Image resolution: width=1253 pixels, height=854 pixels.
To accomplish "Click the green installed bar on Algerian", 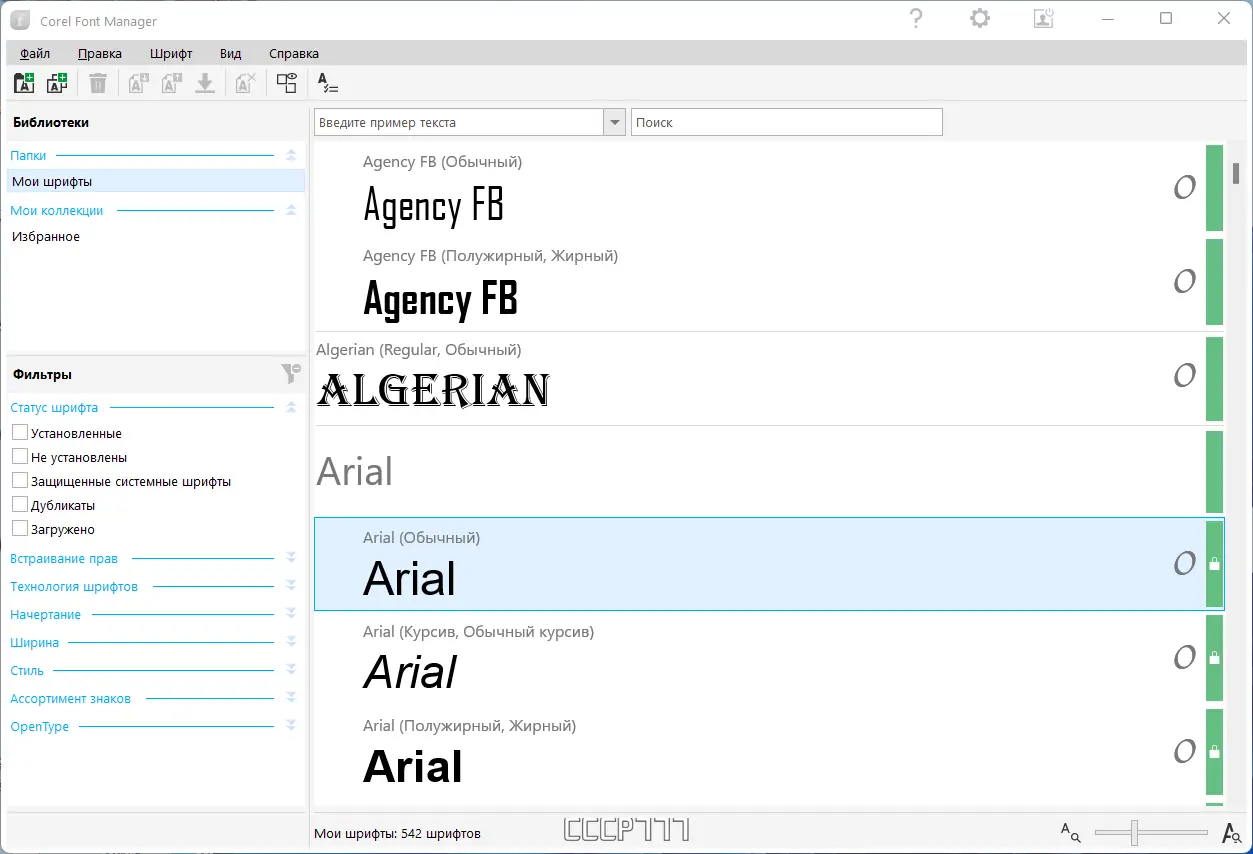I will click(1214, 379).
